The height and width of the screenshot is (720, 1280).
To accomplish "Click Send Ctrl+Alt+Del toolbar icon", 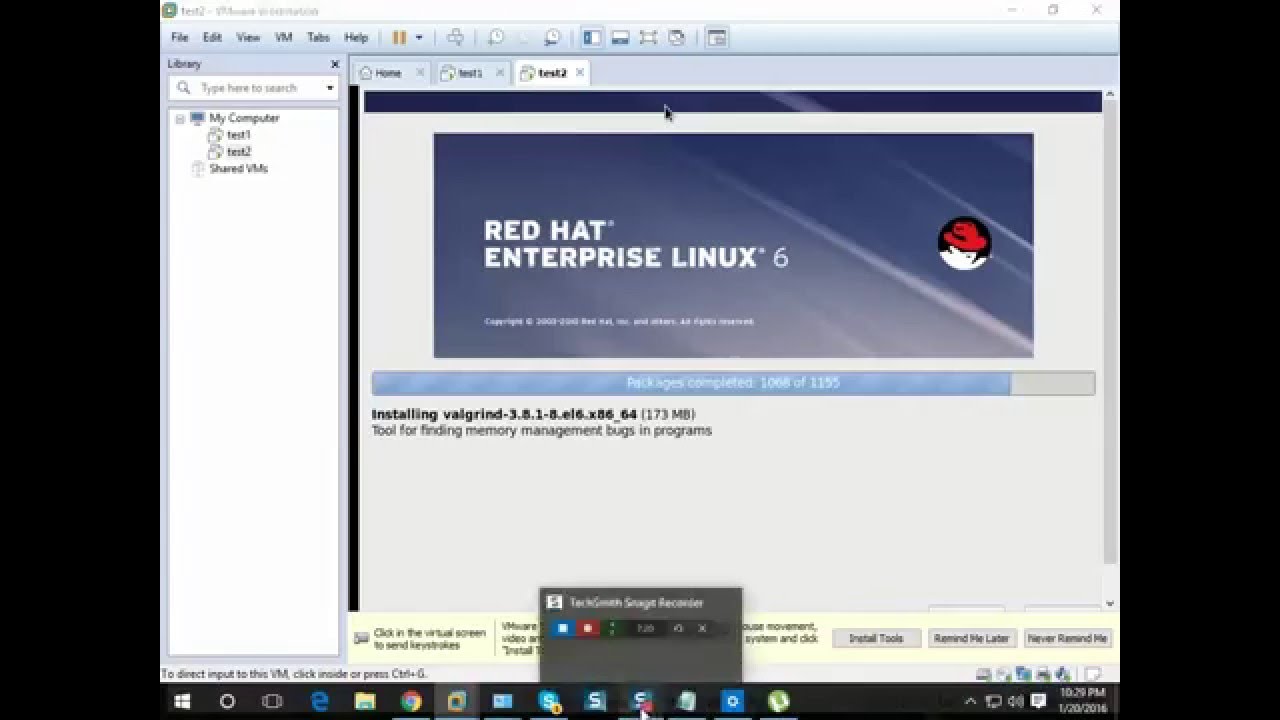I will click(x=455, y=38).
